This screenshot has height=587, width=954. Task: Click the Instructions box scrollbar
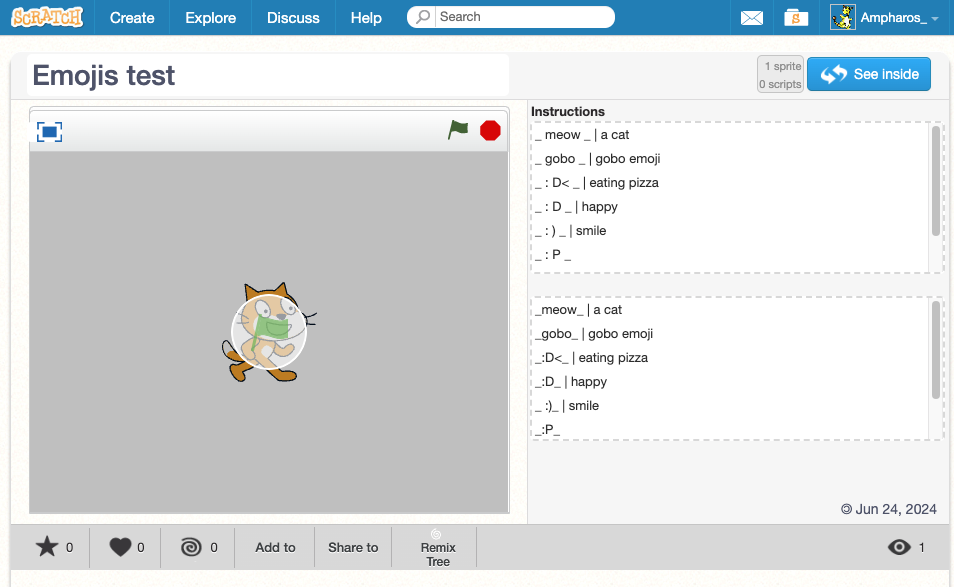(x=936, y=180)
